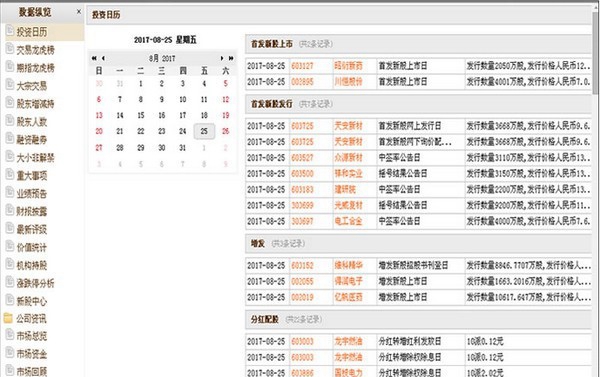Select Sunday August 13 in the calendar
This screenshot has height=377, width=600.
(x=99, y=115)
